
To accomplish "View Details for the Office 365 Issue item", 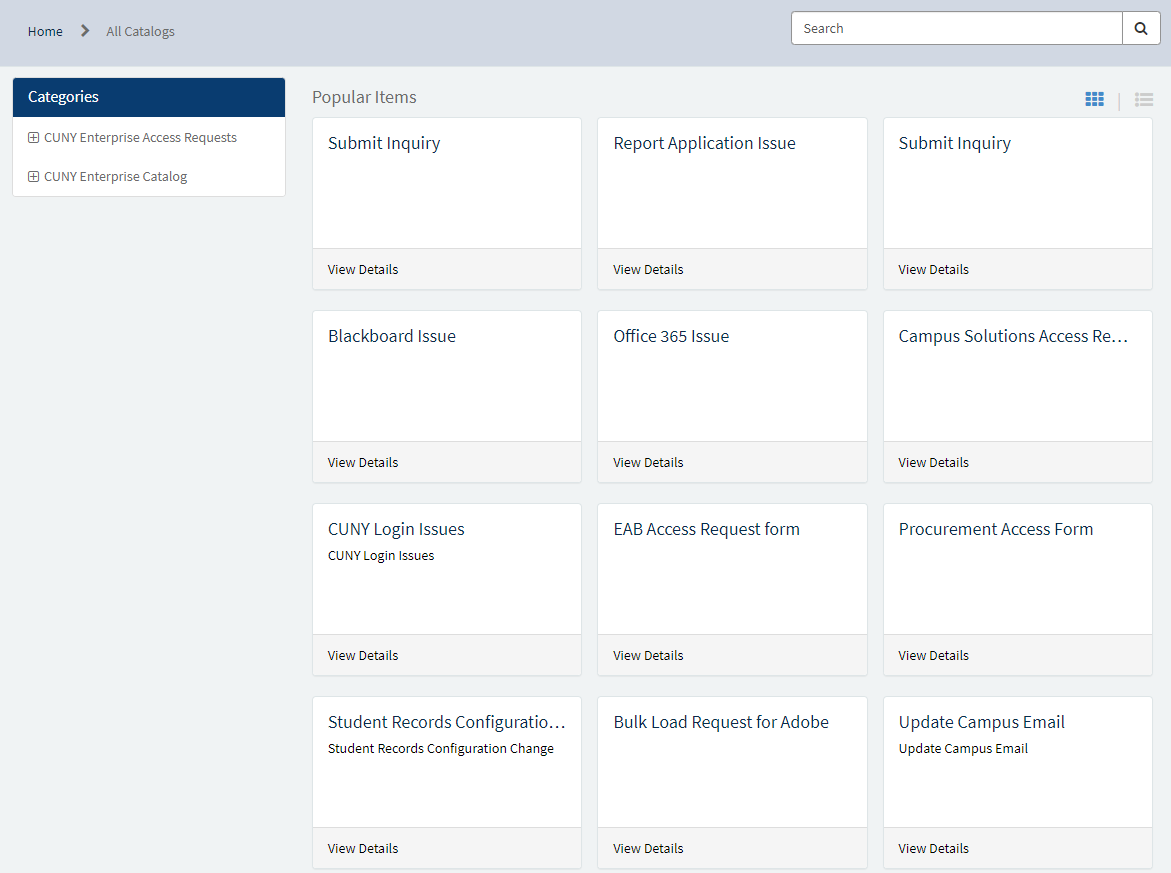I will 648,462.
